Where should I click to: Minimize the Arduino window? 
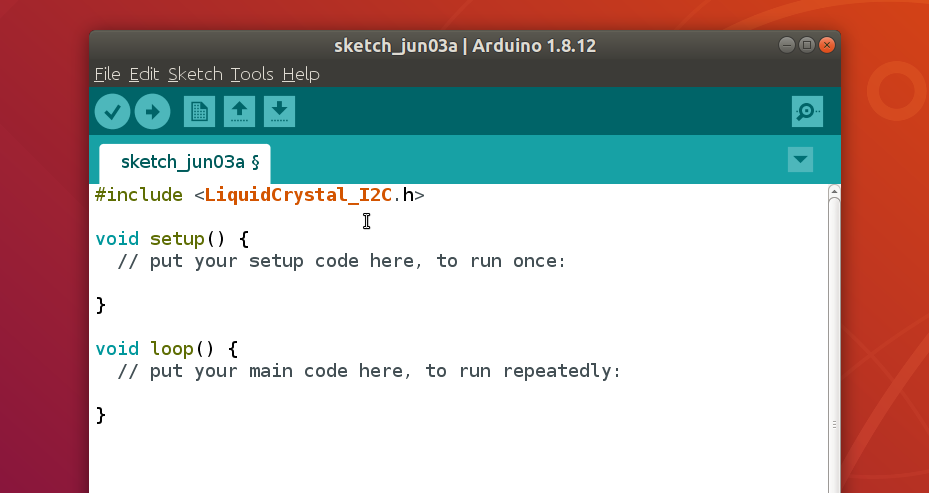[786, 45]
